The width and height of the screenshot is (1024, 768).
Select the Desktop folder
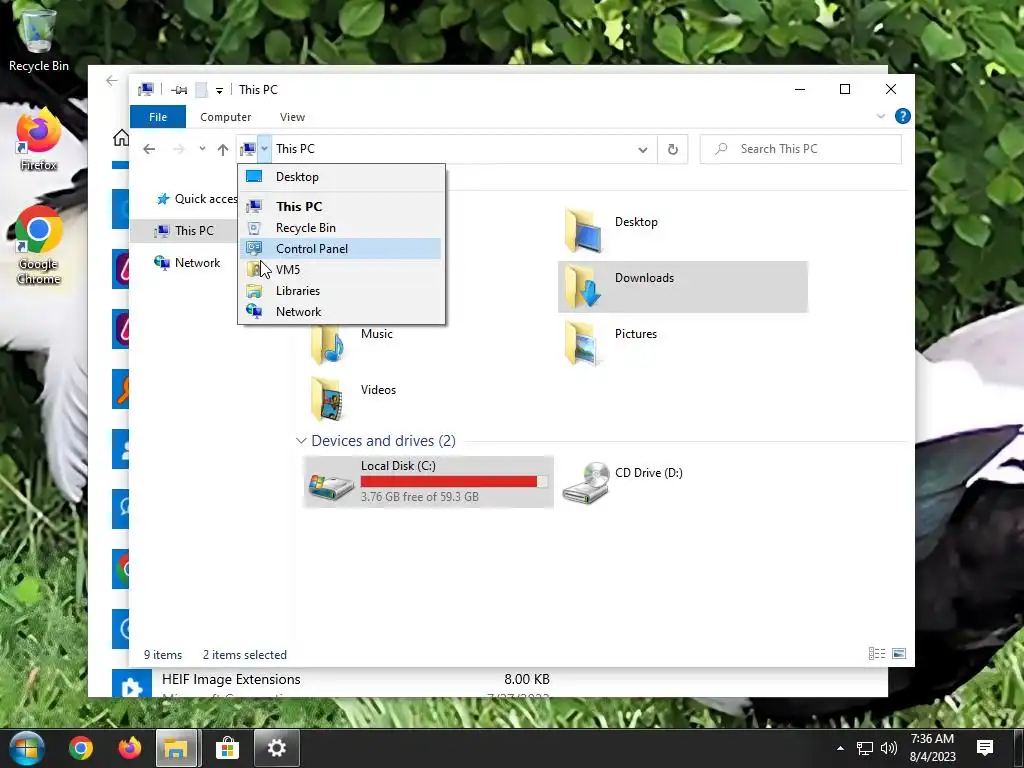682,230
